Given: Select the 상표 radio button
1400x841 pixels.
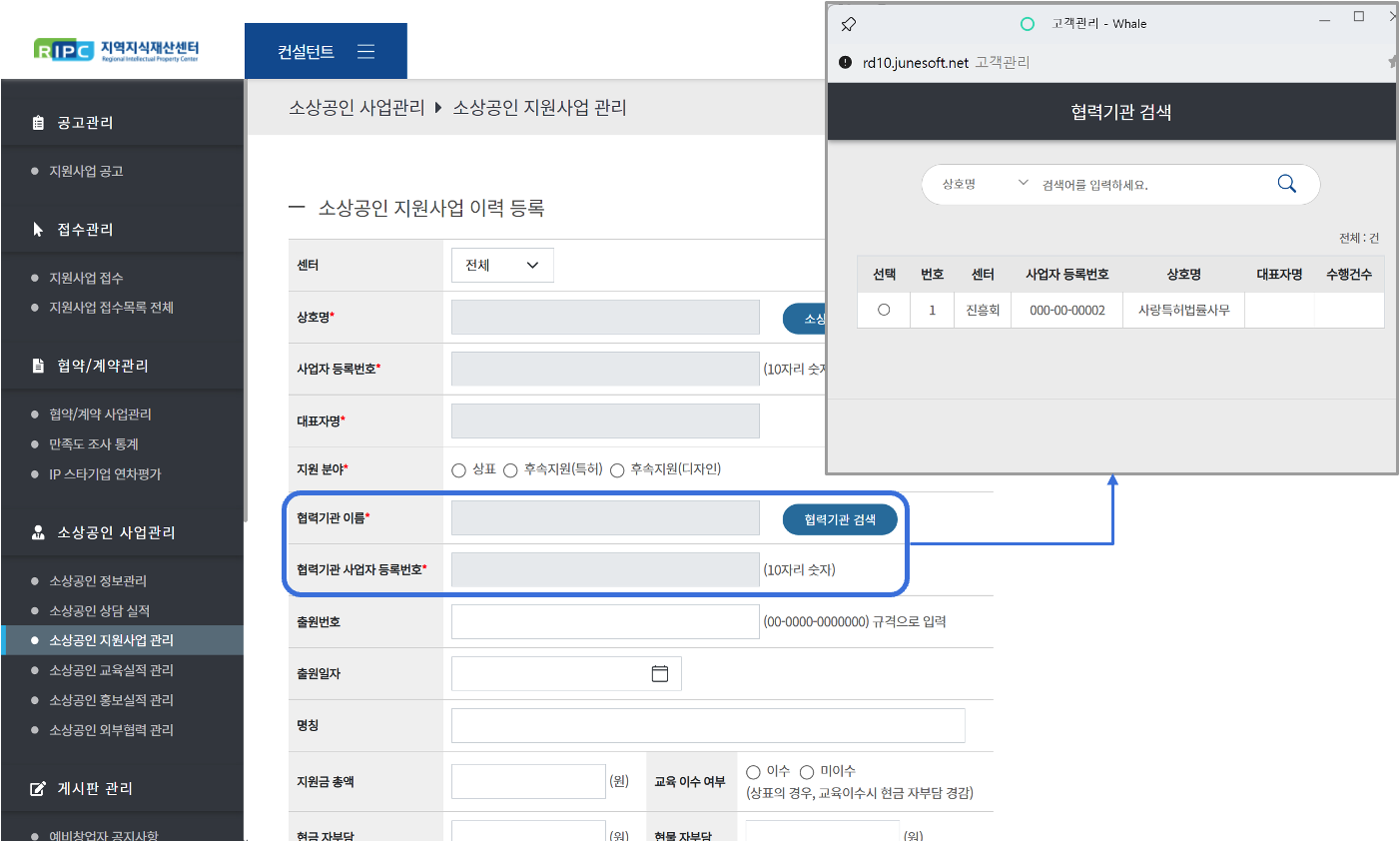Looking at the screenshot, I should 459,470.
